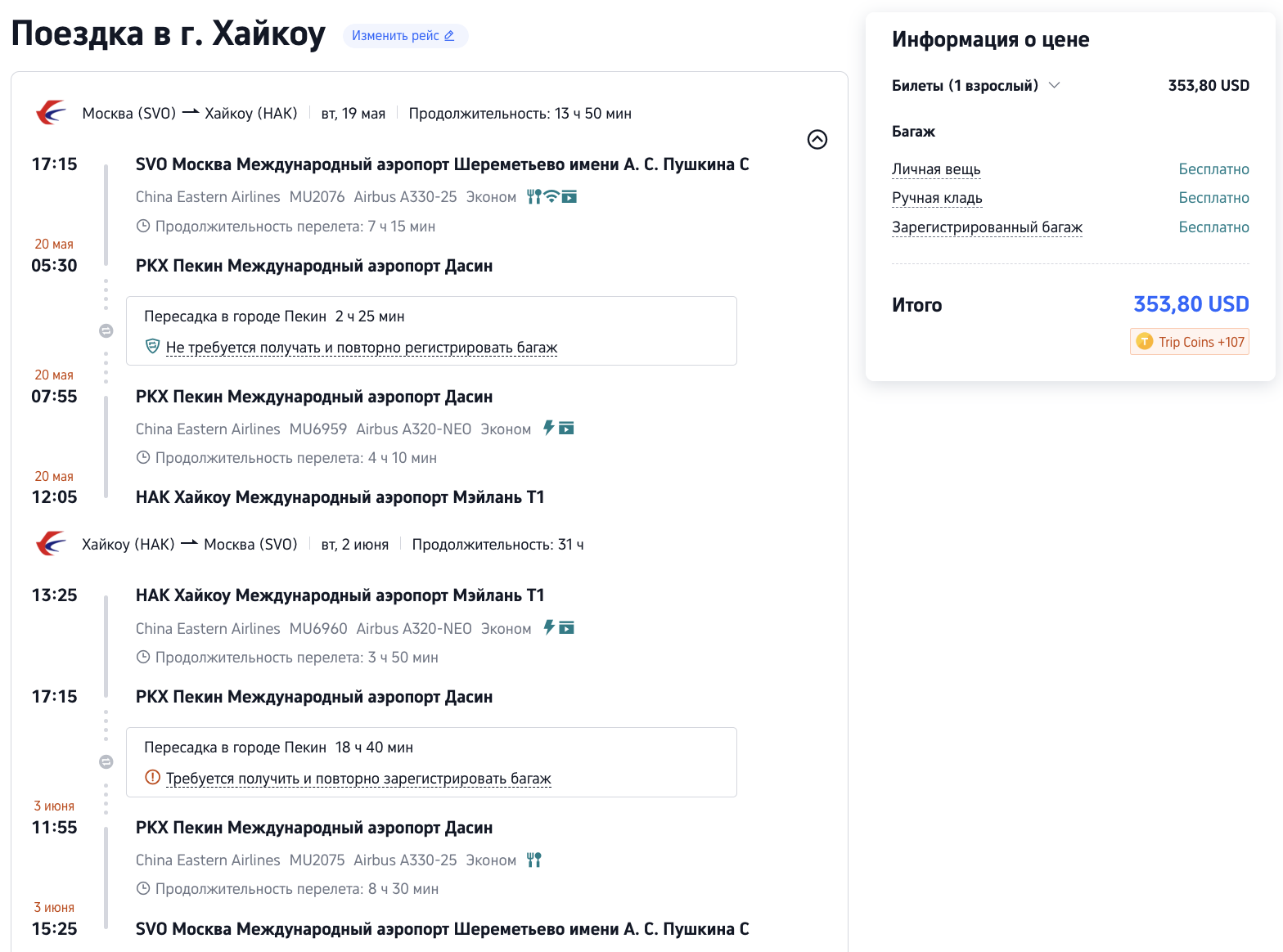Click the meal icon on flight MU2075

tap(534, 860)
